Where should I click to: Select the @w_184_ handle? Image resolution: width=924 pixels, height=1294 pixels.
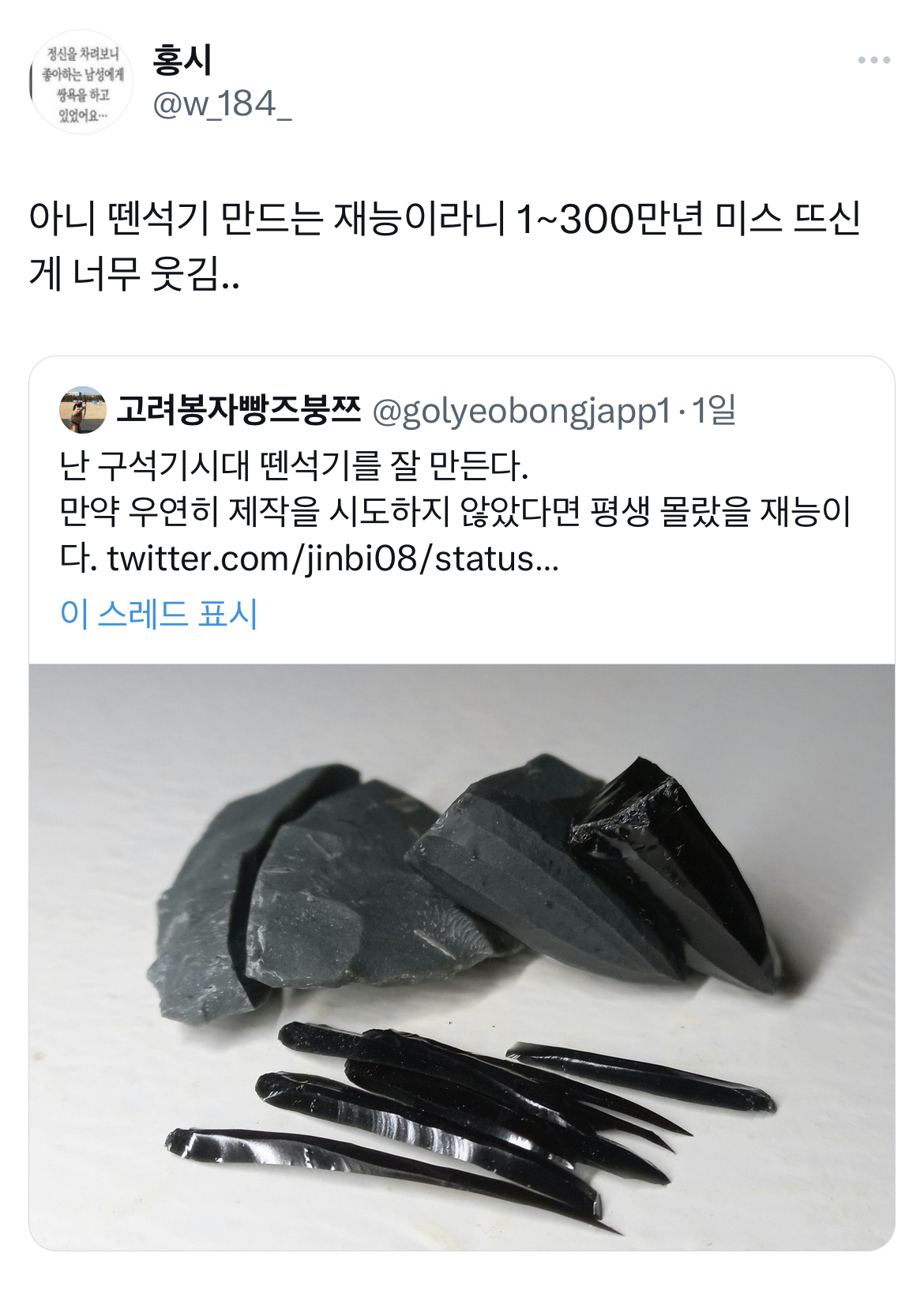pyautogui.click(x=222, y=103)
